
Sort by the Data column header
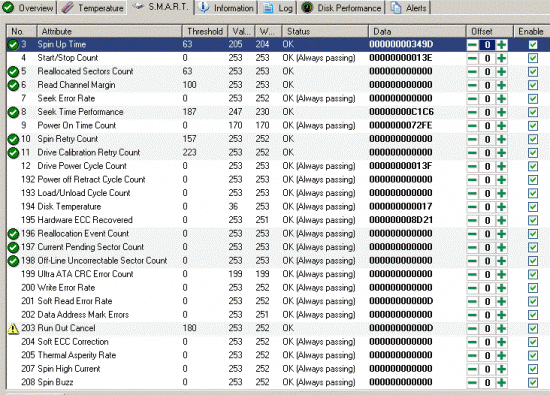pos(417,32)
